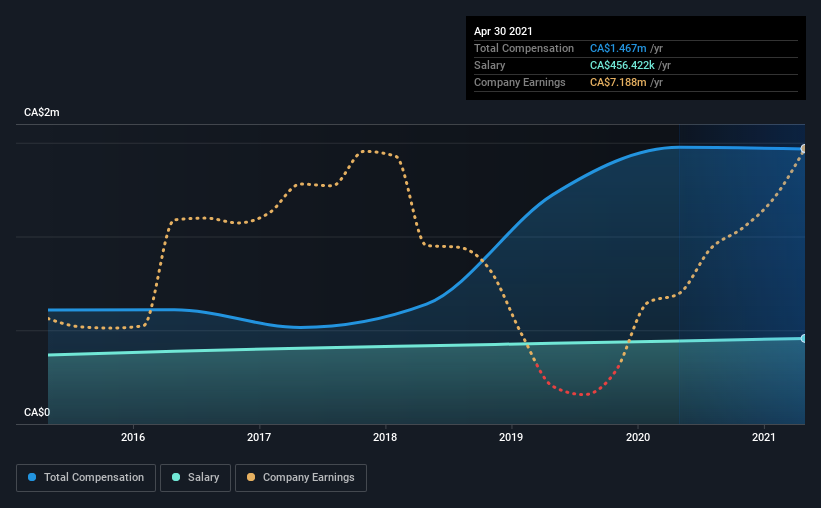Click the Salary tooltip row label
Screen dimensions: 821x508
point(490,65)
